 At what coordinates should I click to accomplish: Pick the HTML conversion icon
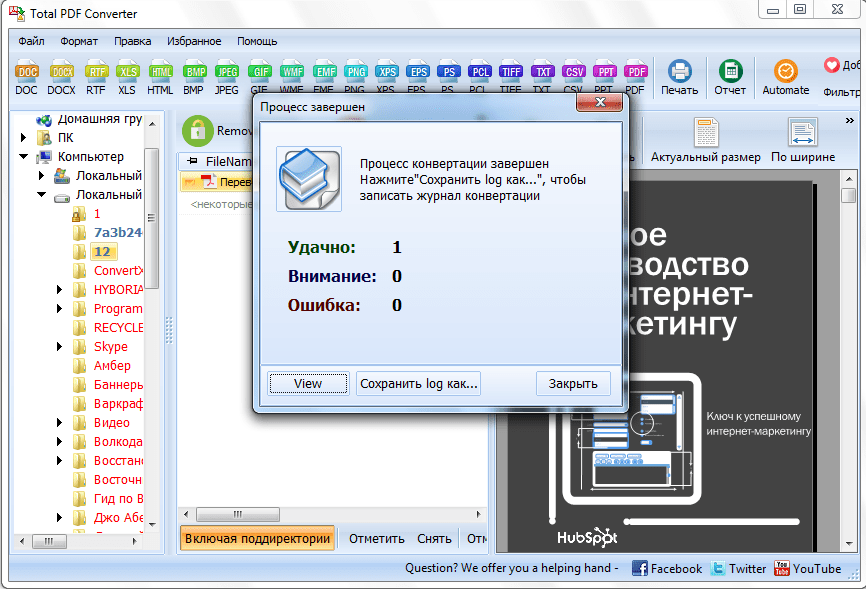pos(160,72)
